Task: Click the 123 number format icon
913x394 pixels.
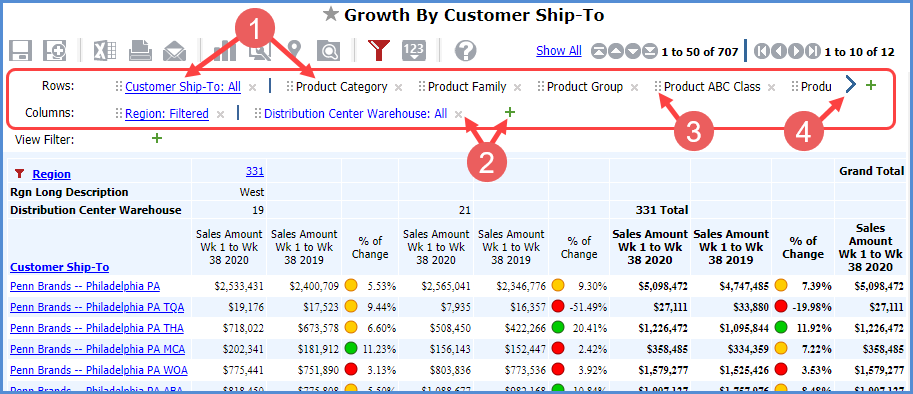Action: click(413, 51)
